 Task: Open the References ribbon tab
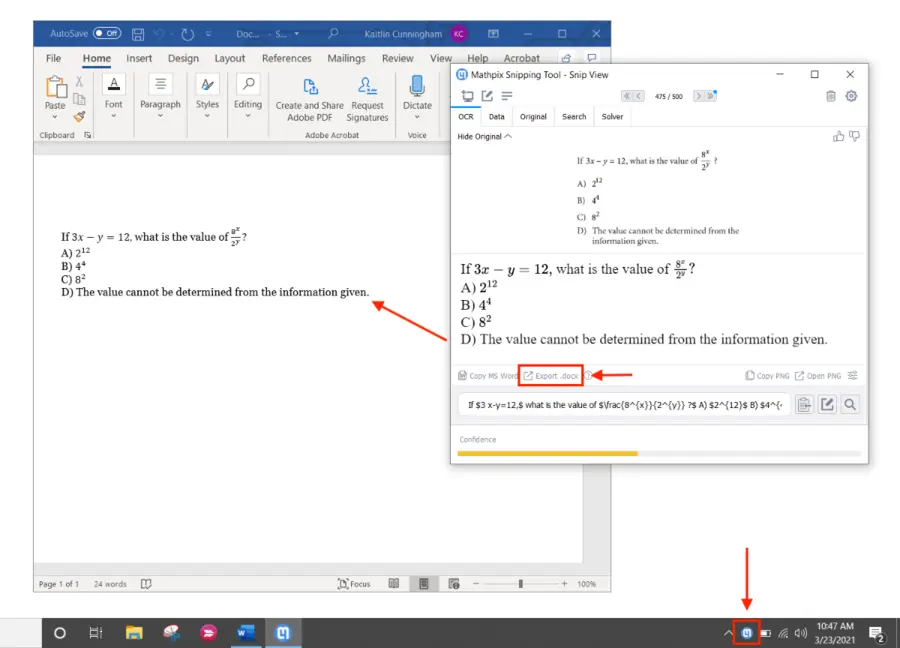286,58
